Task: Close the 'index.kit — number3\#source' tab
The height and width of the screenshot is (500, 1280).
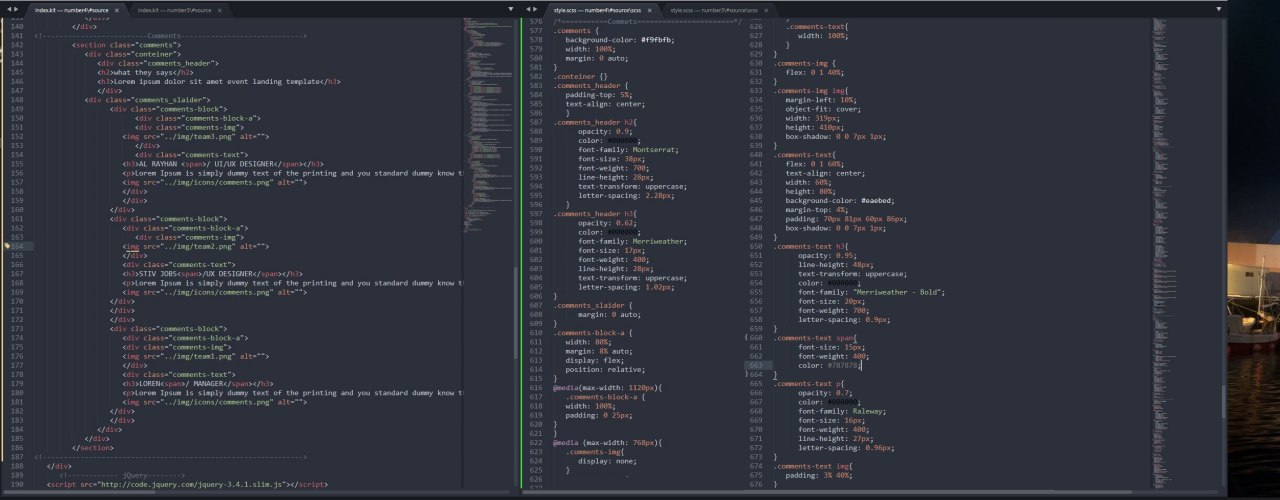Action: click(x=219, y=9)
